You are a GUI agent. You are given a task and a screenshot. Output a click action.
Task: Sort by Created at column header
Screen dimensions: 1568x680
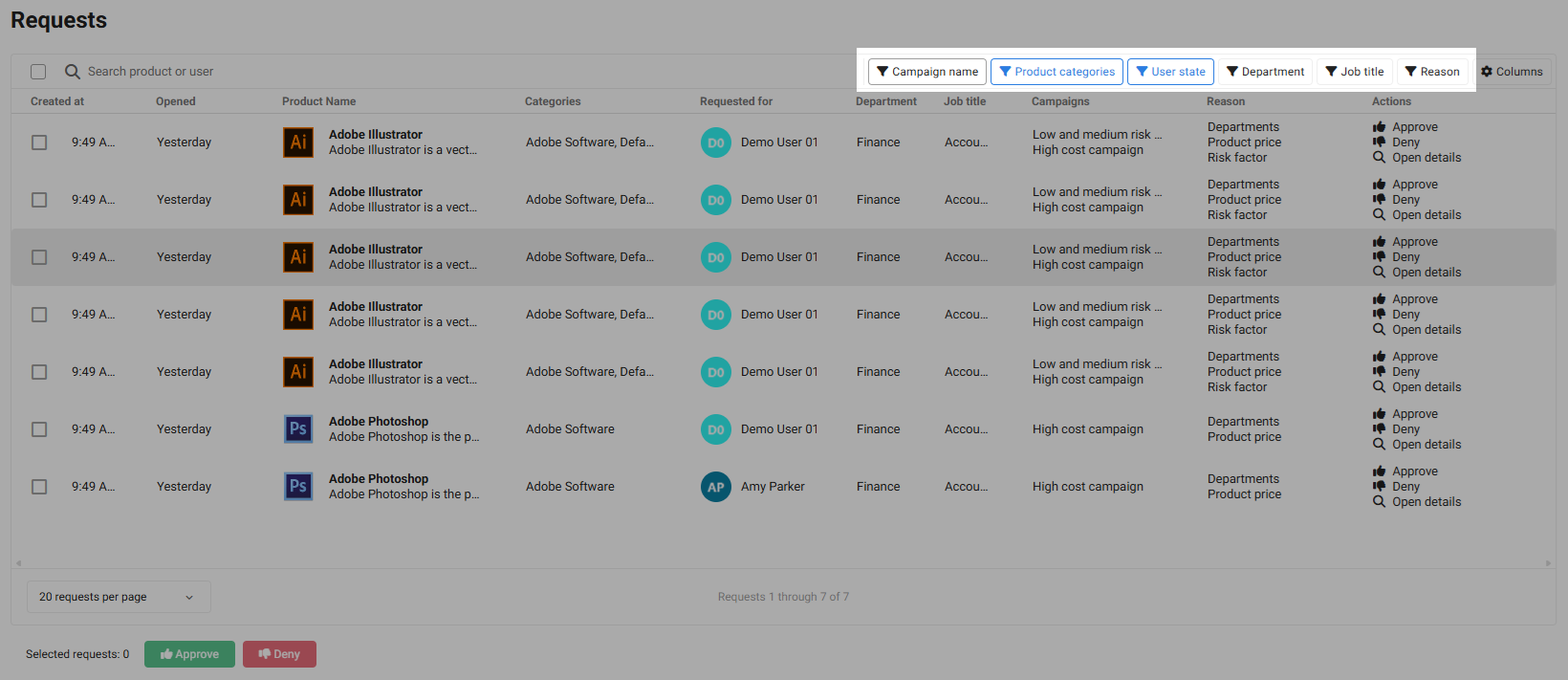[57, 101]
